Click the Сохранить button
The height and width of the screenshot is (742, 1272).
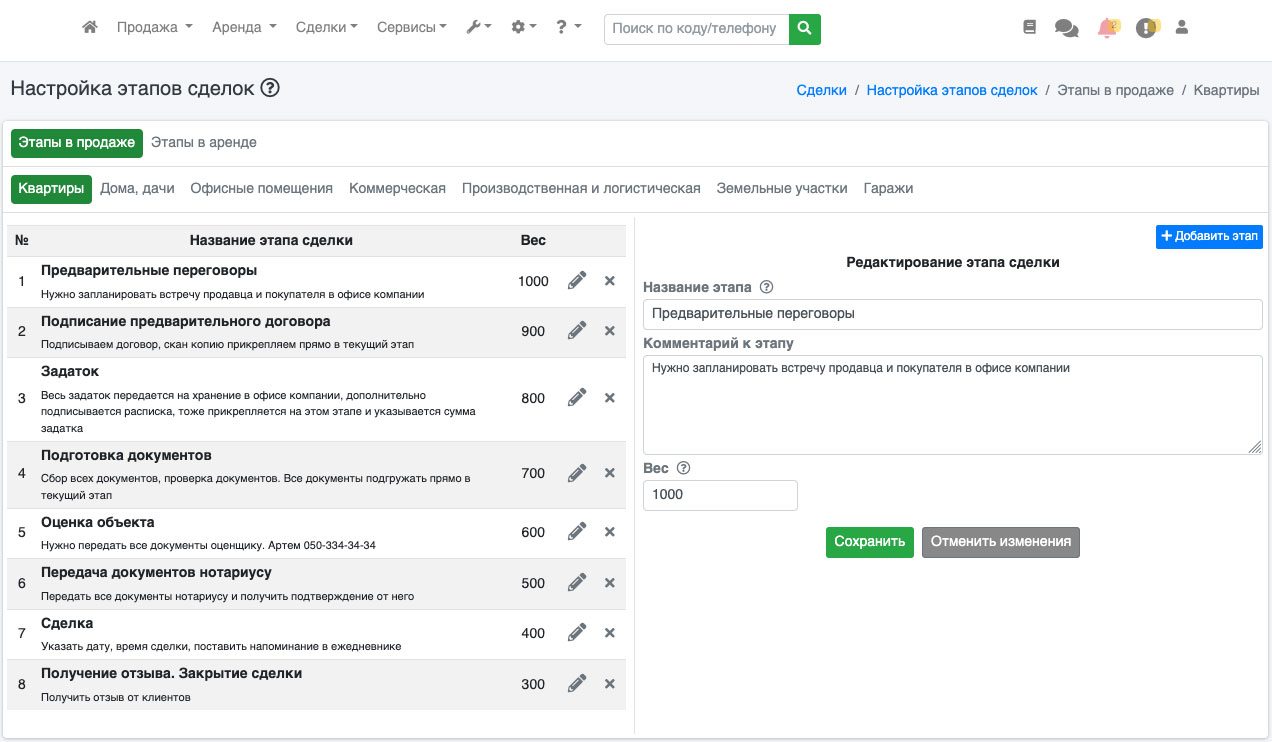[869, 542]
